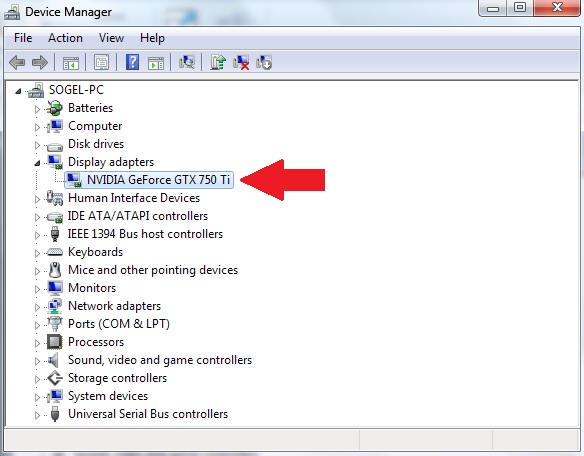
Task: Click the Device Manager title bar icon
Action: pos(12,12)
